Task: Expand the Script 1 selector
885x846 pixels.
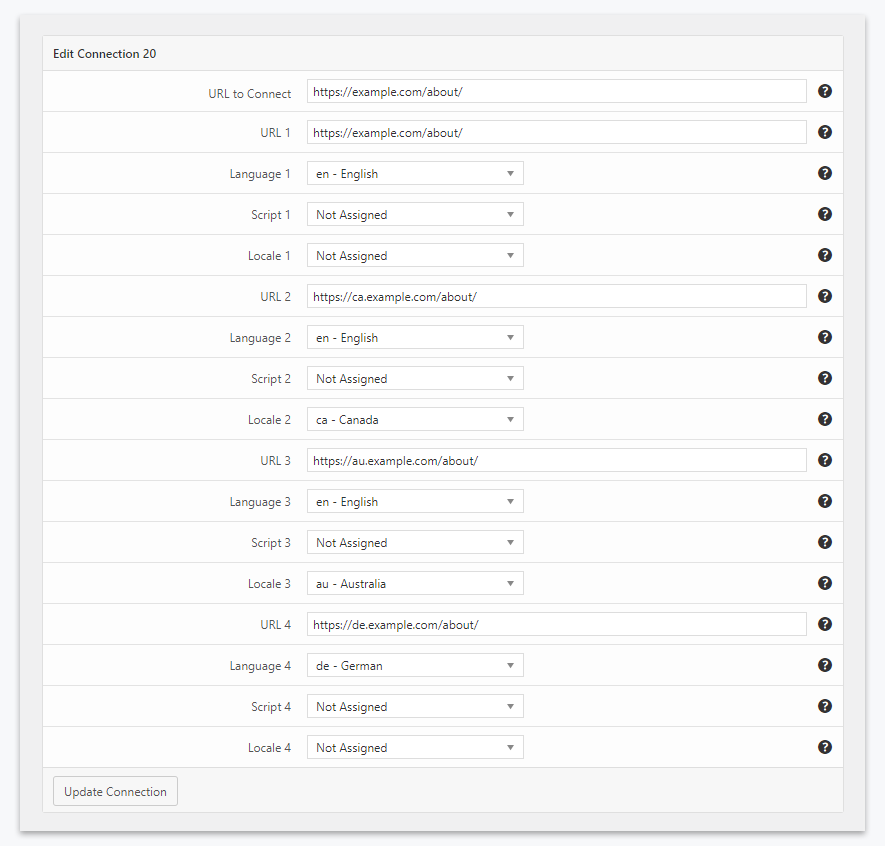Action: (415, 213)
